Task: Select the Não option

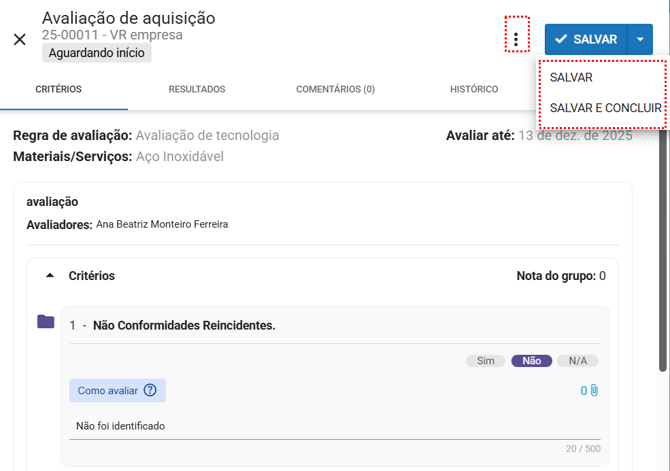Action: pos(531,361)
